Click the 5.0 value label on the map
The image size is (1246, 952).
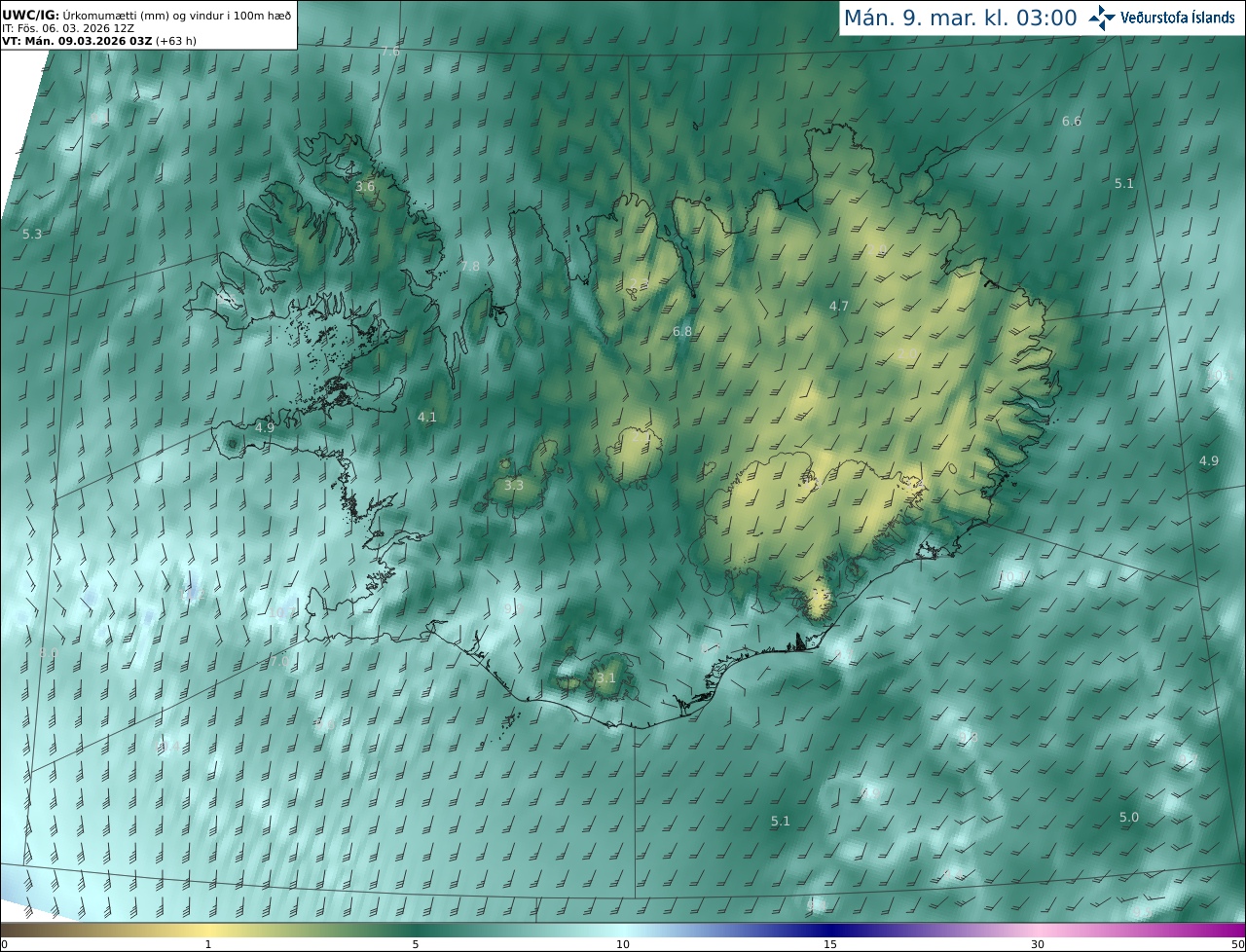1128,817
